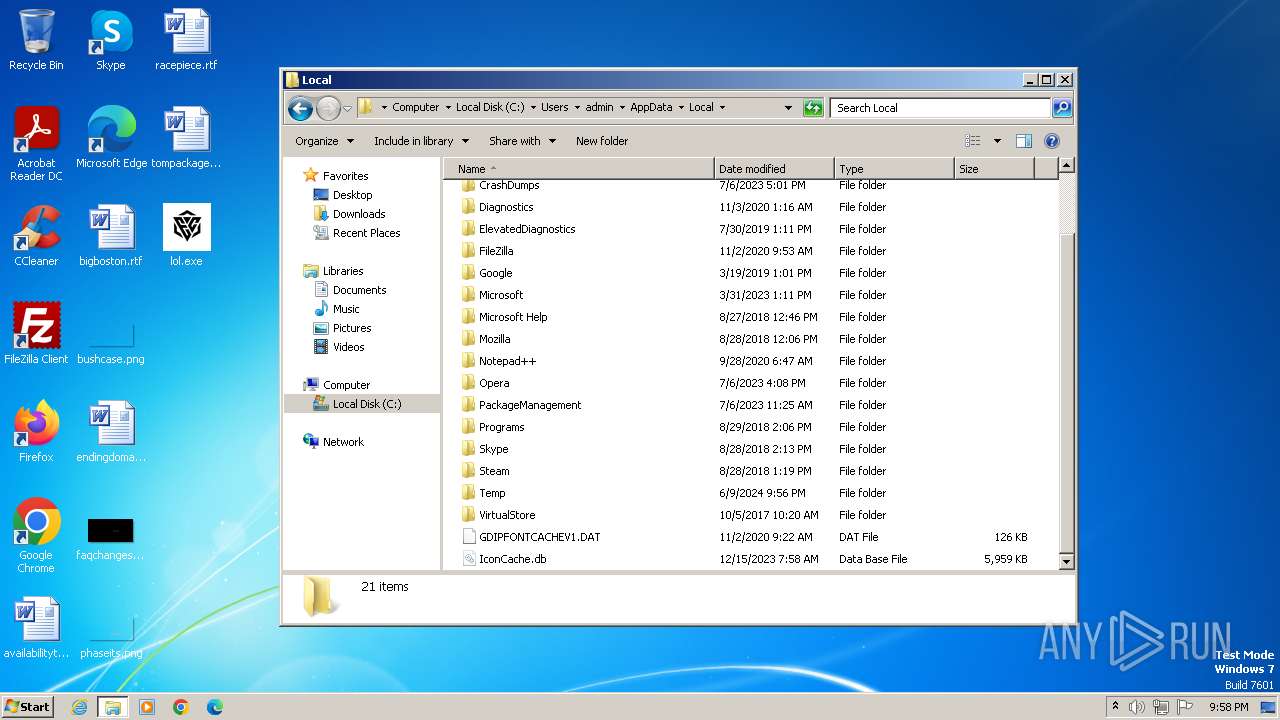Screen dimensions: 1280x720
Task: Click Users in the address breadcrumb
Action: [x=555, y=108]
